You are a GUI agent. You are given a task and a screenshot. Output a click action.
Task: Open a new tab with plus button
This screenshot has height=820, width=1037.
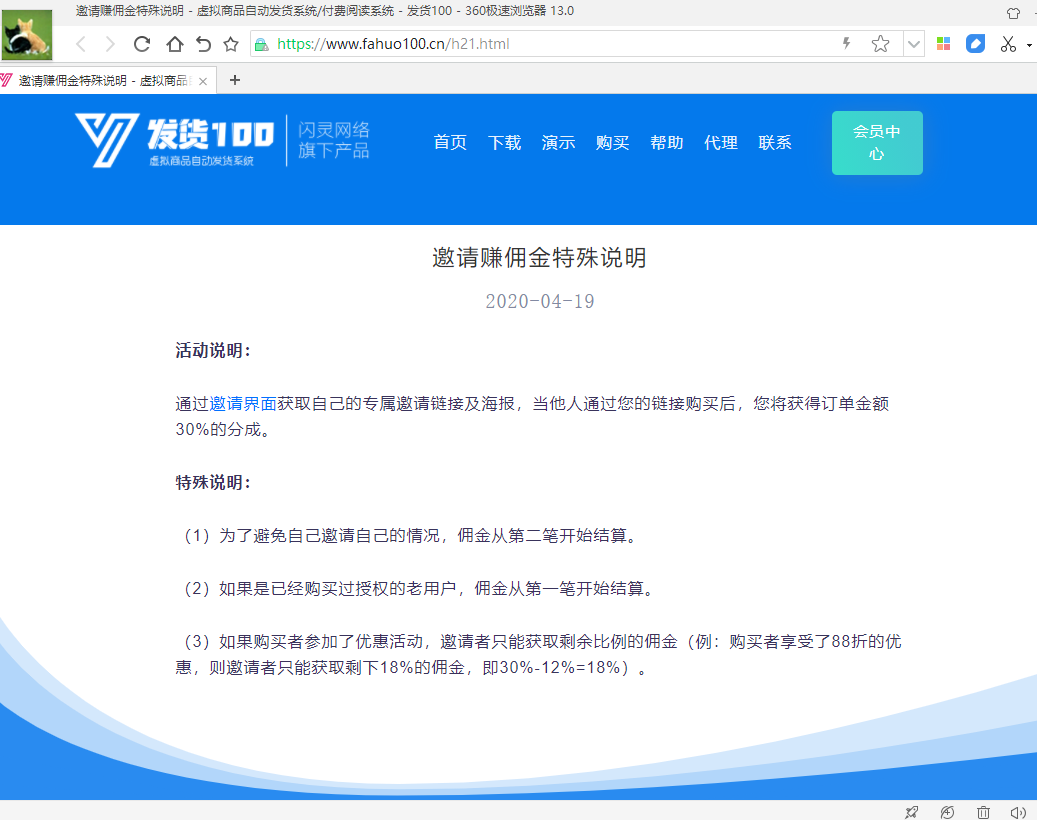[x=235, y=80]
